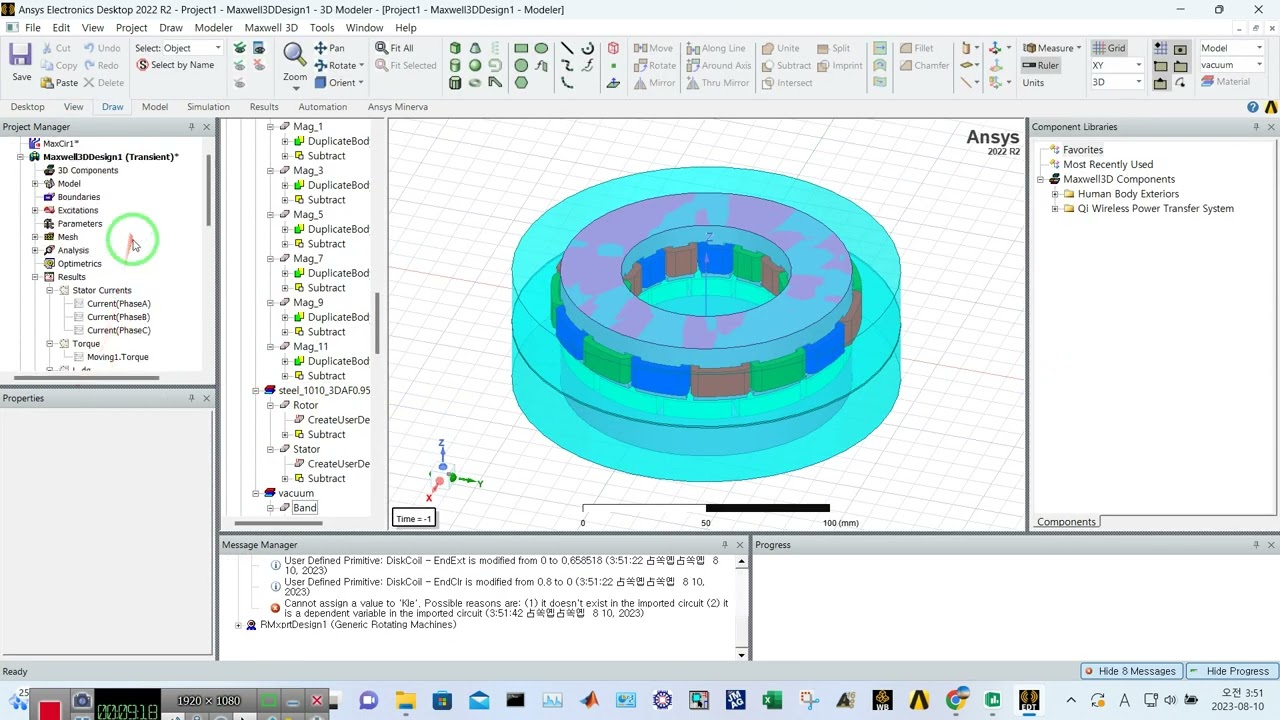Select the Rotor tree item
This screenshot has width=1280, height=720.
tap(305, 405)
